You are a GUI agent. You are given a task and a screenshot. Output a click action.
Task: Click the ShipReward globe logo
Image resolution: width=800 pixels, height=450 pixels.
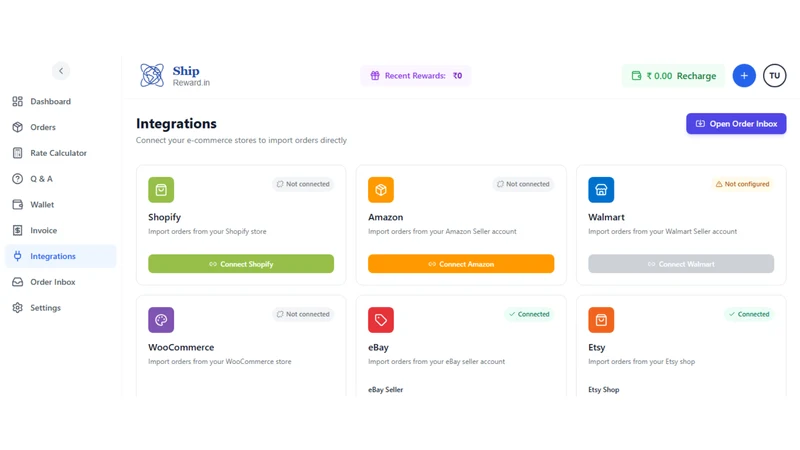(x=152, y=76)
